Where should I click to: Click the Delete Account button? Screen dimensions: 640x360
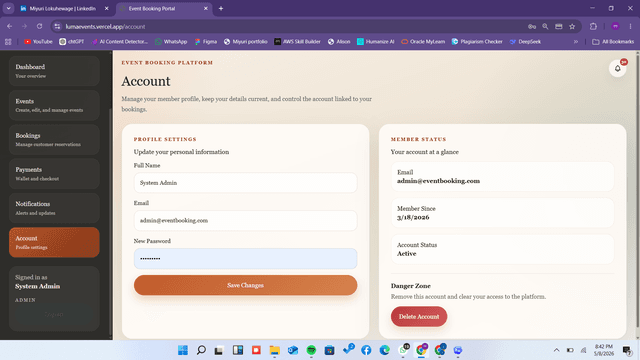click(x=419, y=316)
